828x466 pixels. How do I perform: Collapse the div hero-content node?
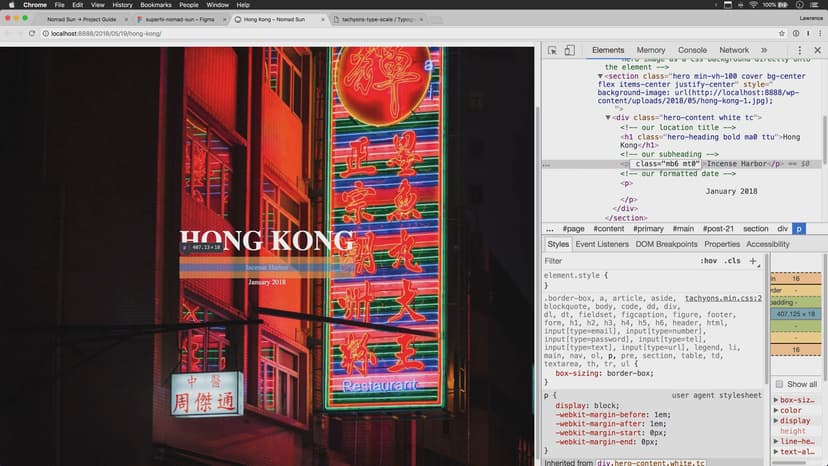click(609, 117)
